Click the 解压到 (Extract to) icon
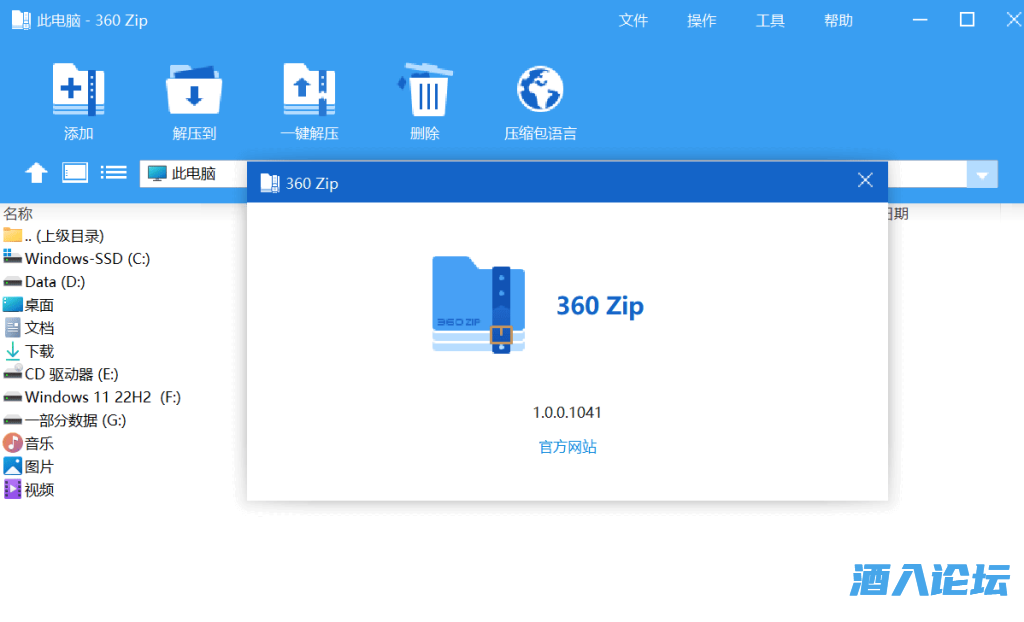The width and height of the screenshot is (1024, 622). pyautogui.click(x=194, y=91)
